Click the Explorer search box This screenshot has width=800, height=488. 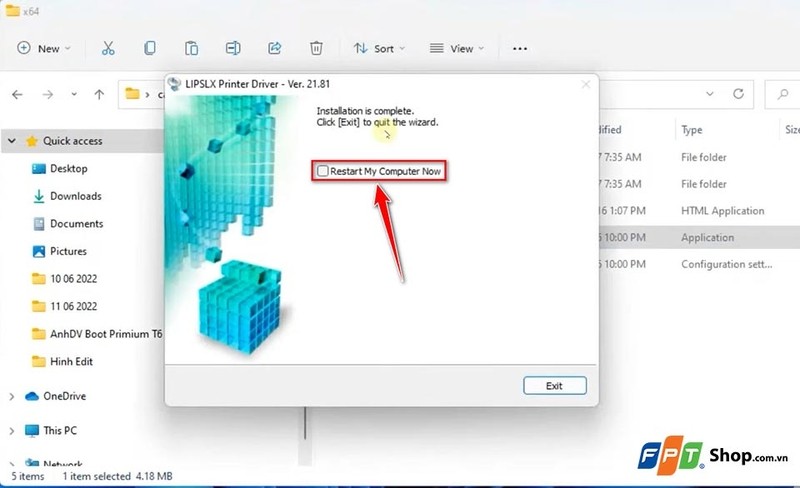point(782,94)
